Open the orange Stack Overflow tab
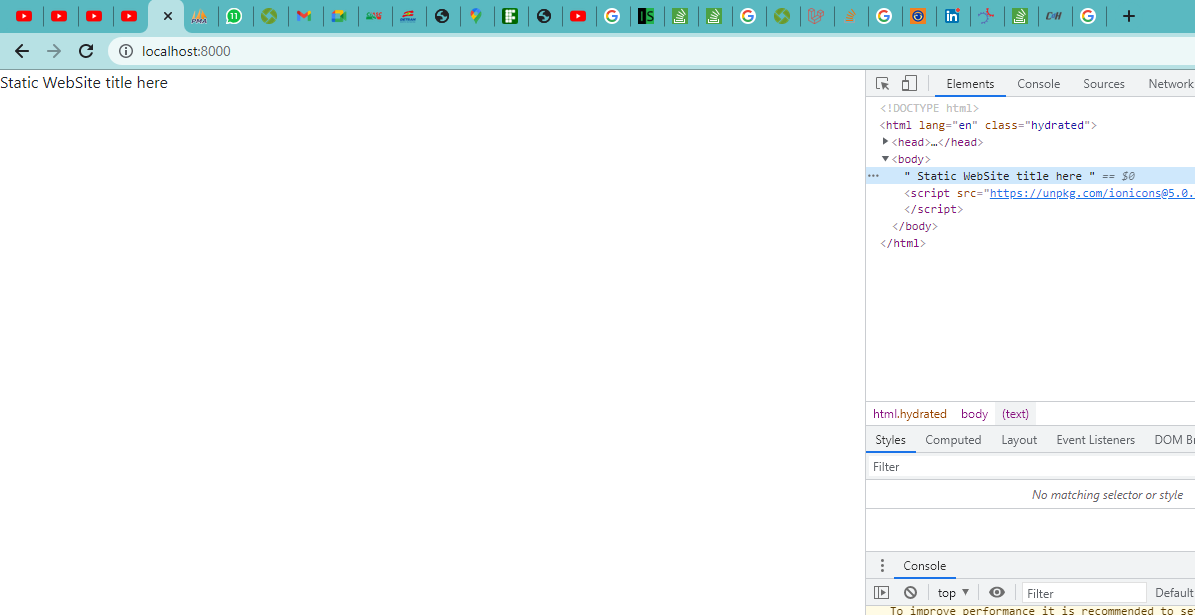The height and width of the screenshot is (615, 1195). coord(850,16)
